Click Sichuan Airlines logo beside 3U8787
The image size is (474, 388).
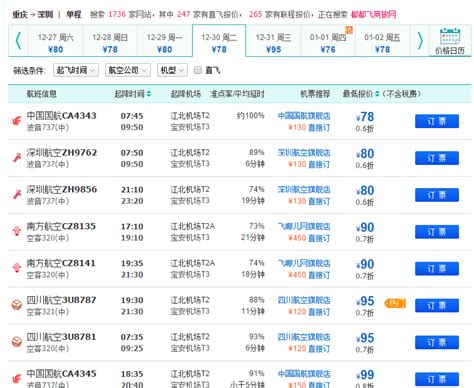tap(17, 305)
